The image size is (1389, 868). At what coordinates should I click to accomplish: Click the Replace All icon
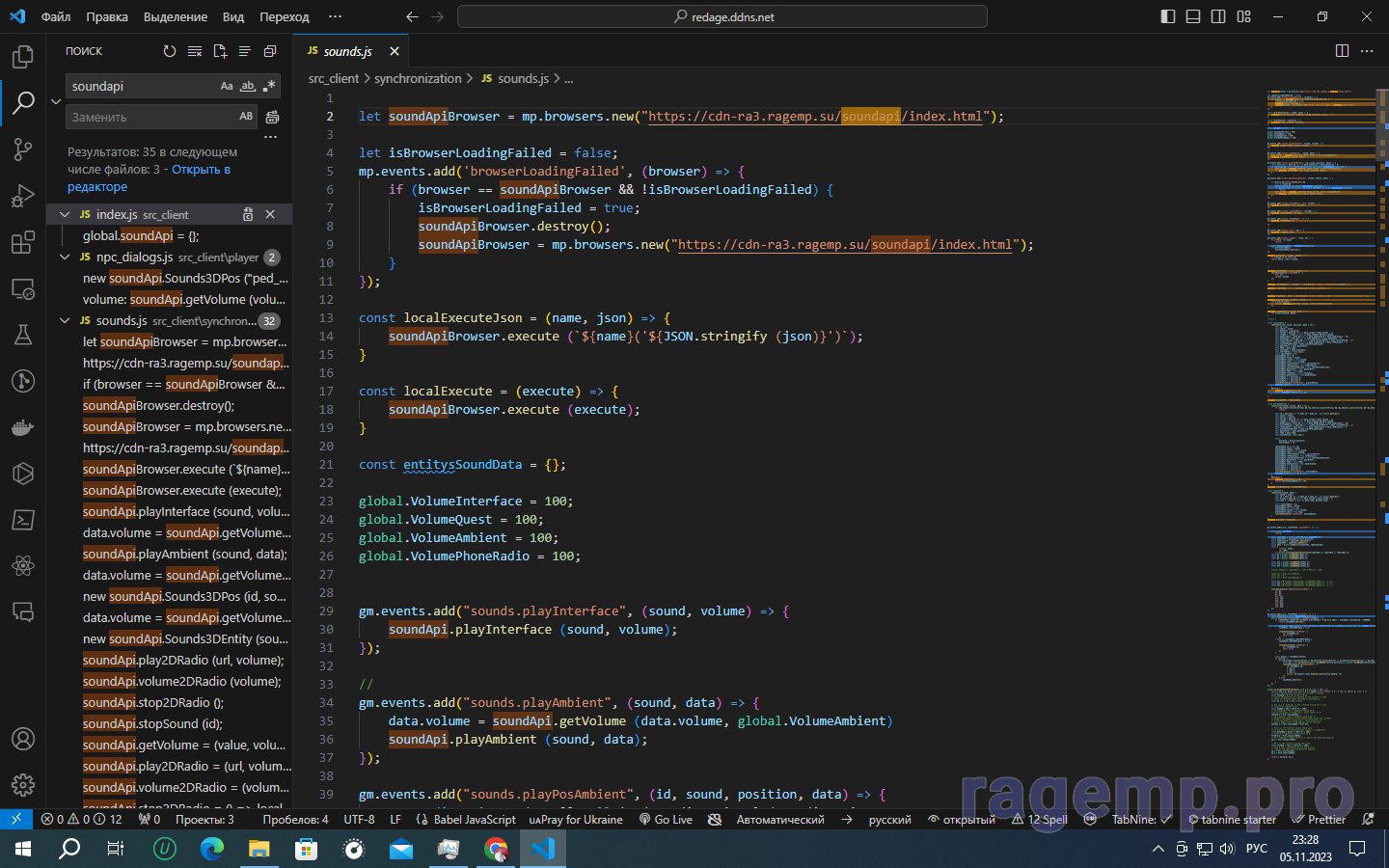click(x=273, y=118)
